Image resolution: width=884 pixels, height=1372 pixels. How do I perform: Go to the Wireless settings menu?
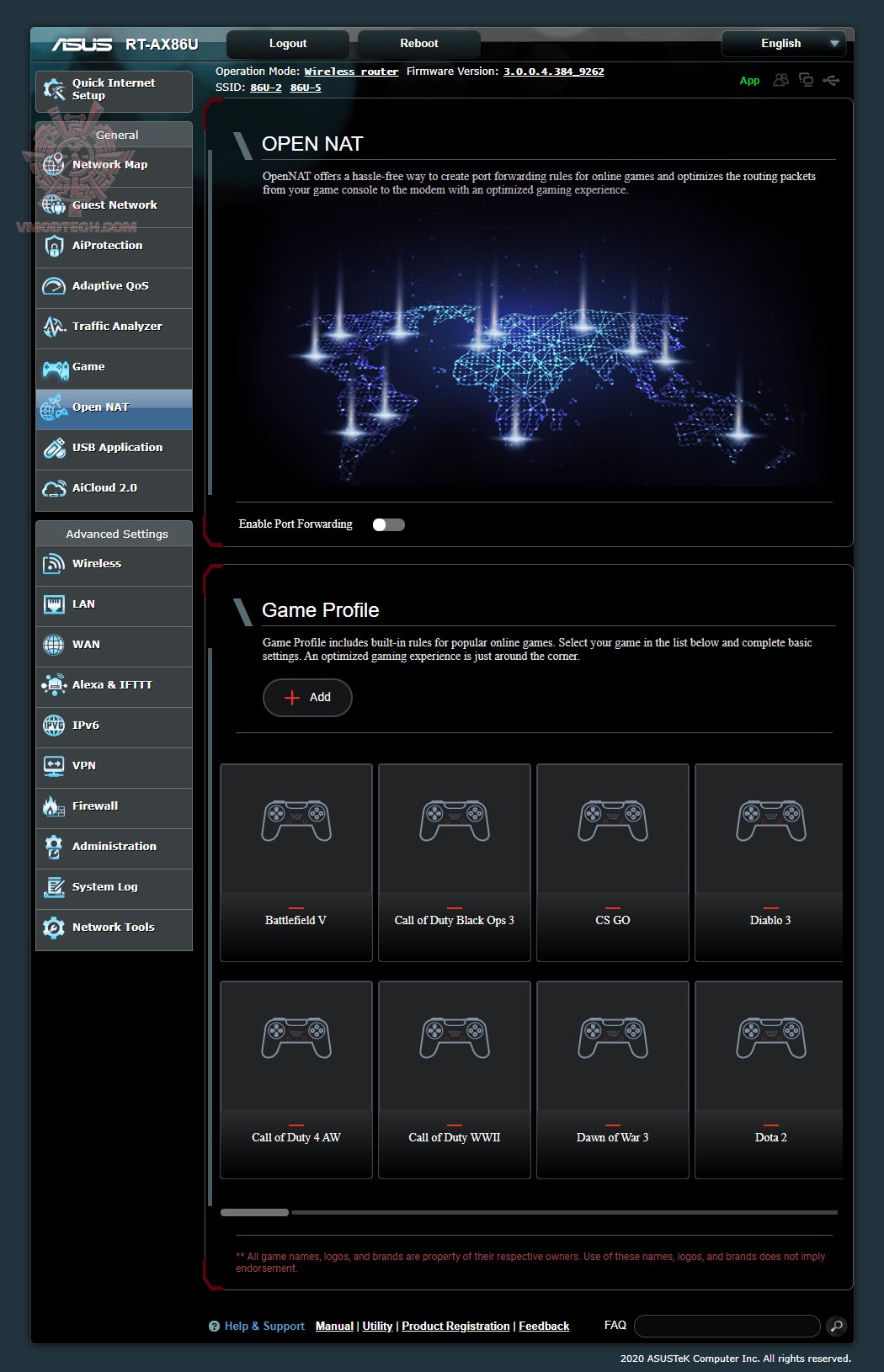click(114, 565)
